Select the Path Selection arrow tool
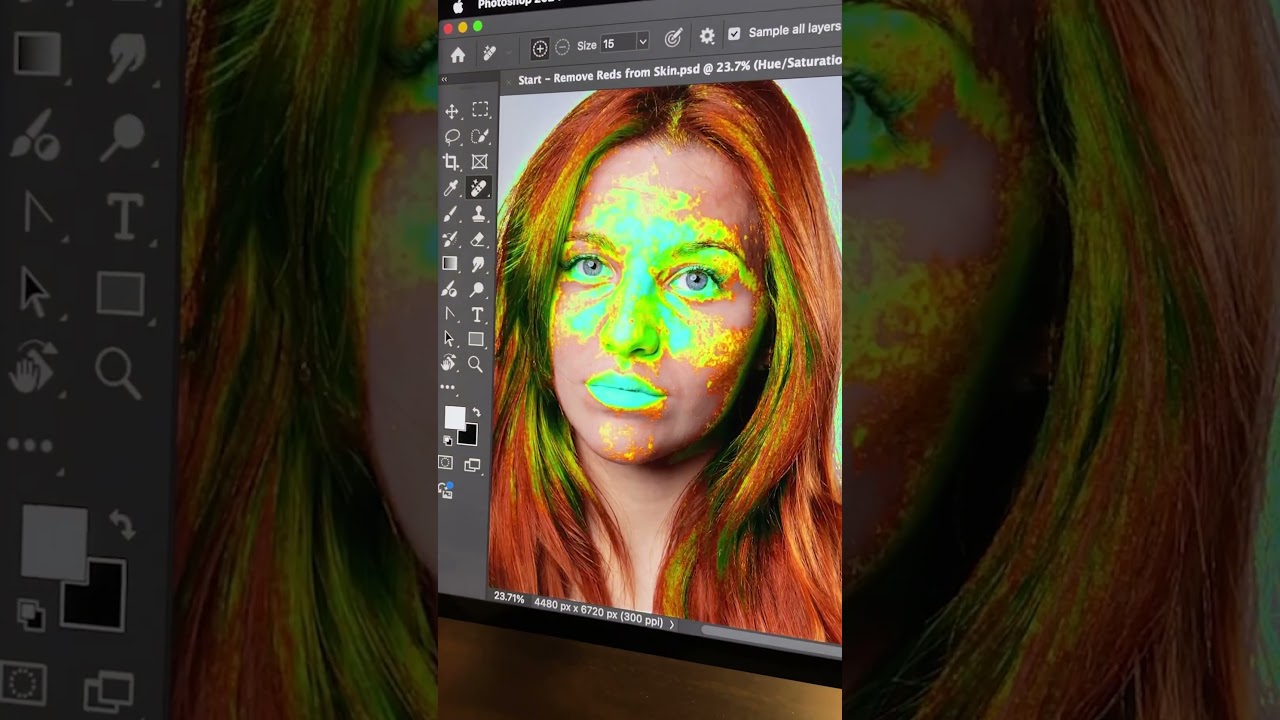Viewport: 1280px width, 720px height. pos(450,340)
